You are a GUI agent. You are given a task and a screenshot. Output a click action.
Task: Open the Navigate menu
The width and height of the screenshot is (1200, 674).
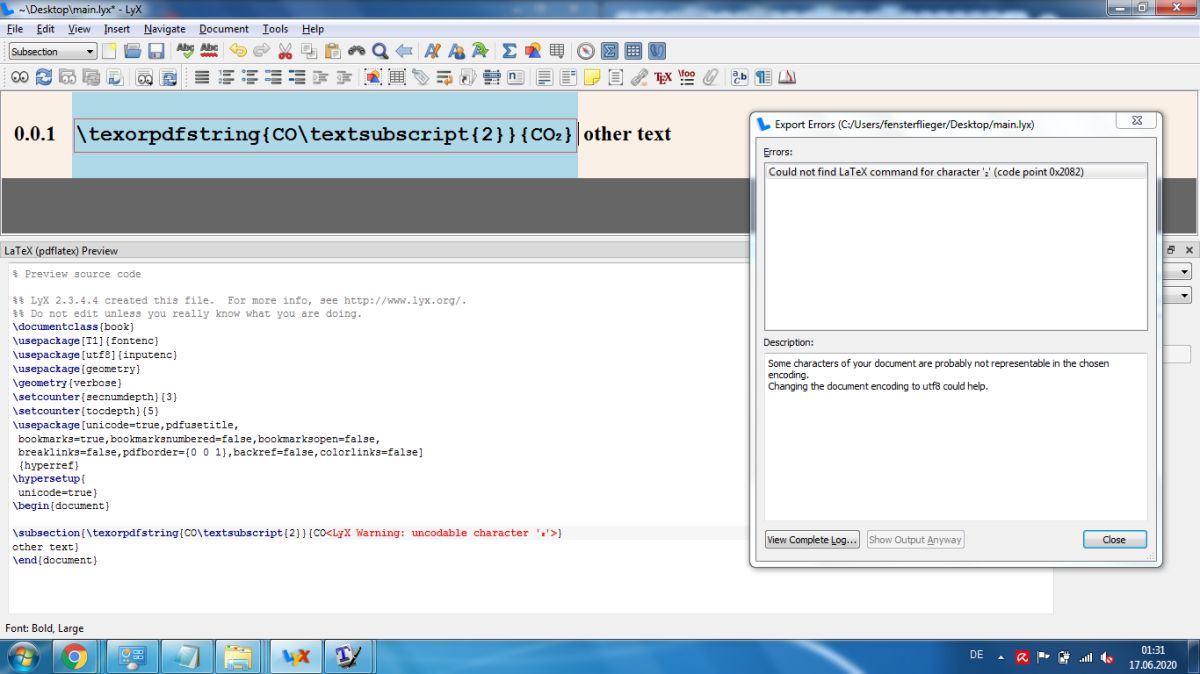click(x=165, y=29)
